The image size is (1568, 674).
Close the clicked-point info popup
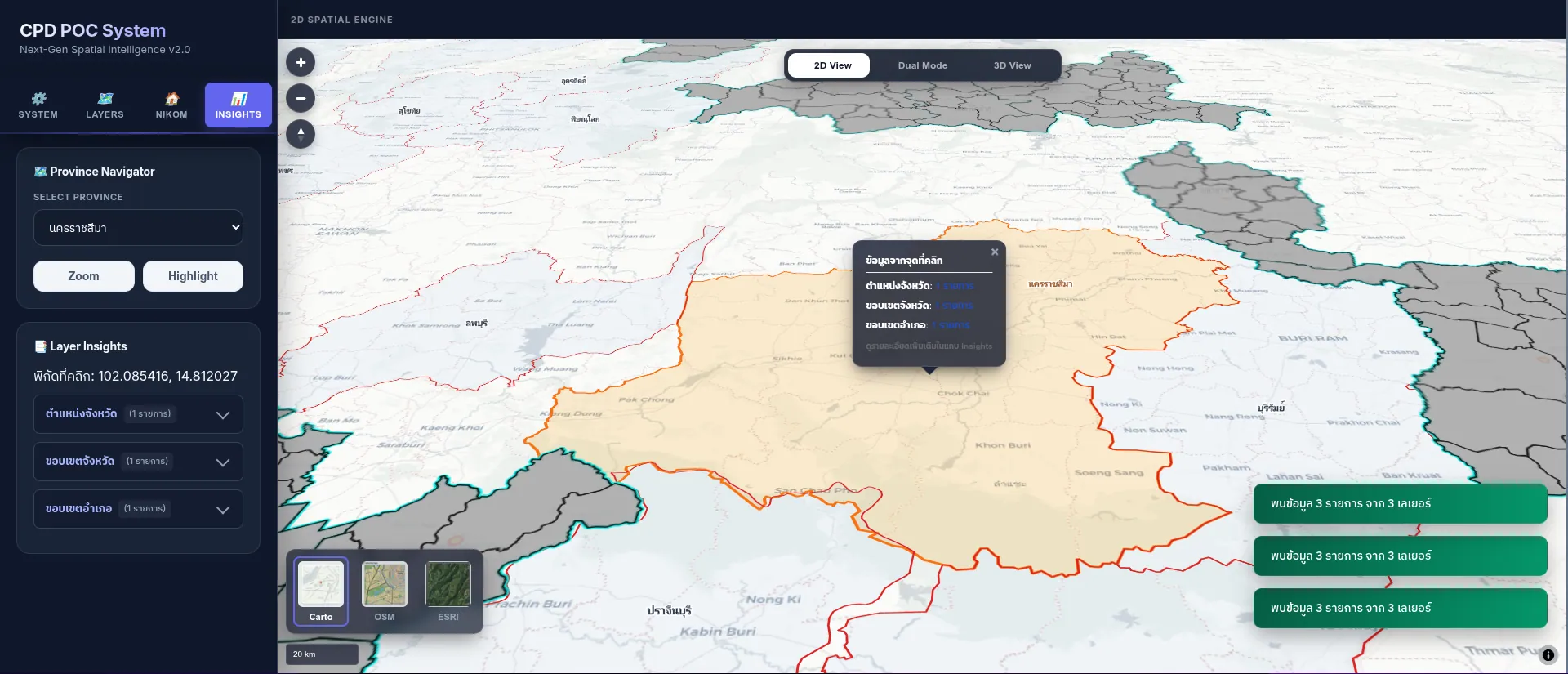point(995,252)
